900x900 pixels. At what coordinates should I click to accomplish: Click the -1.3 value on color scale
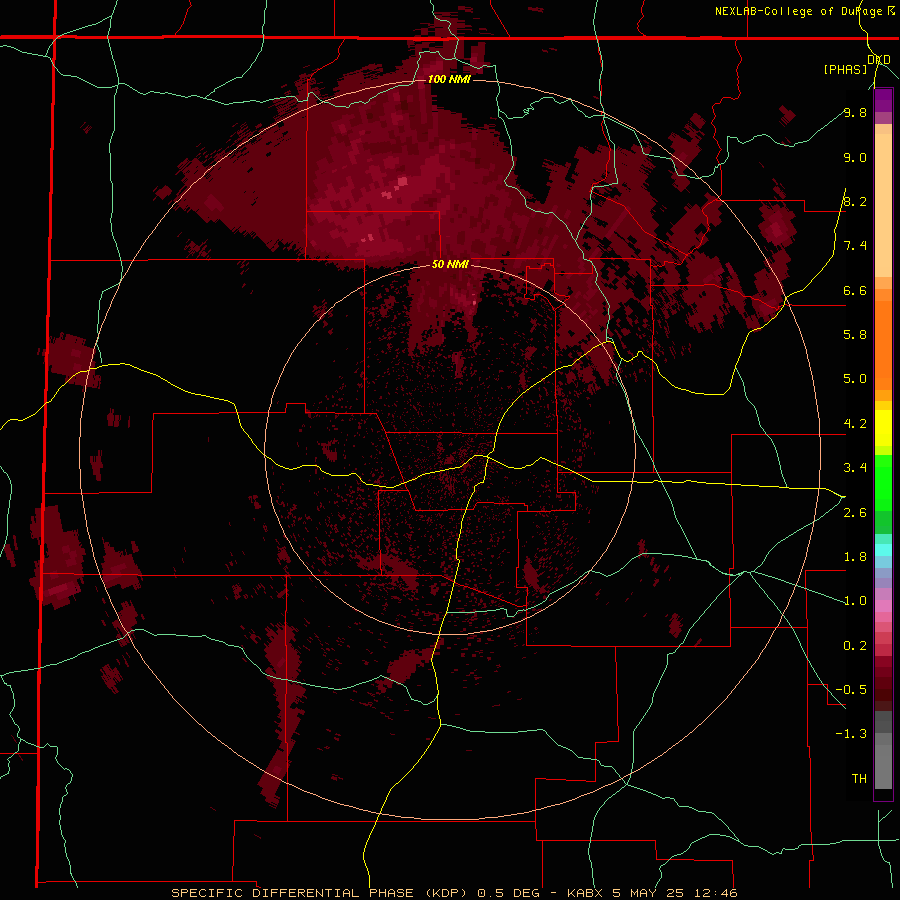(851, 734)
